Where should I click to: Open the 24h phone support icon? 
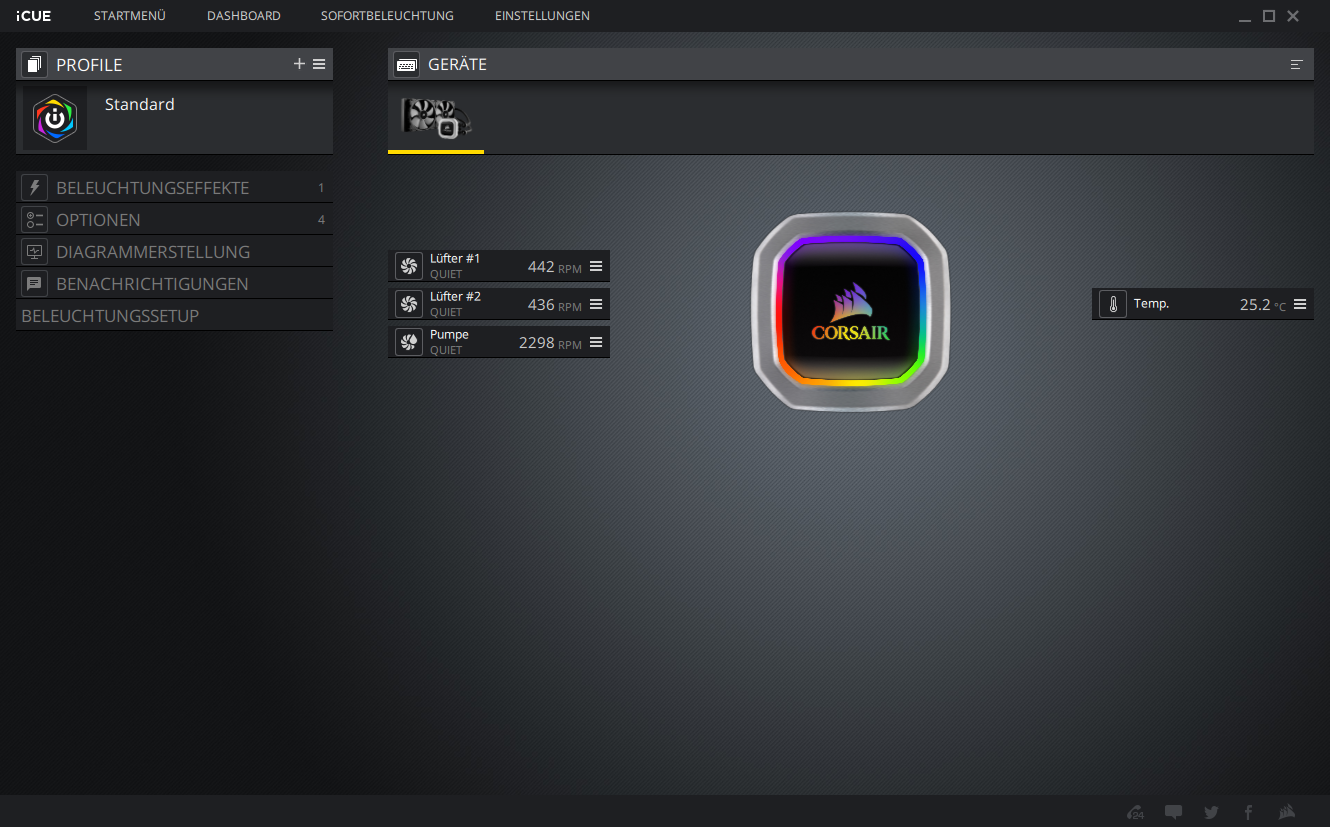(x=1136, y=812)
